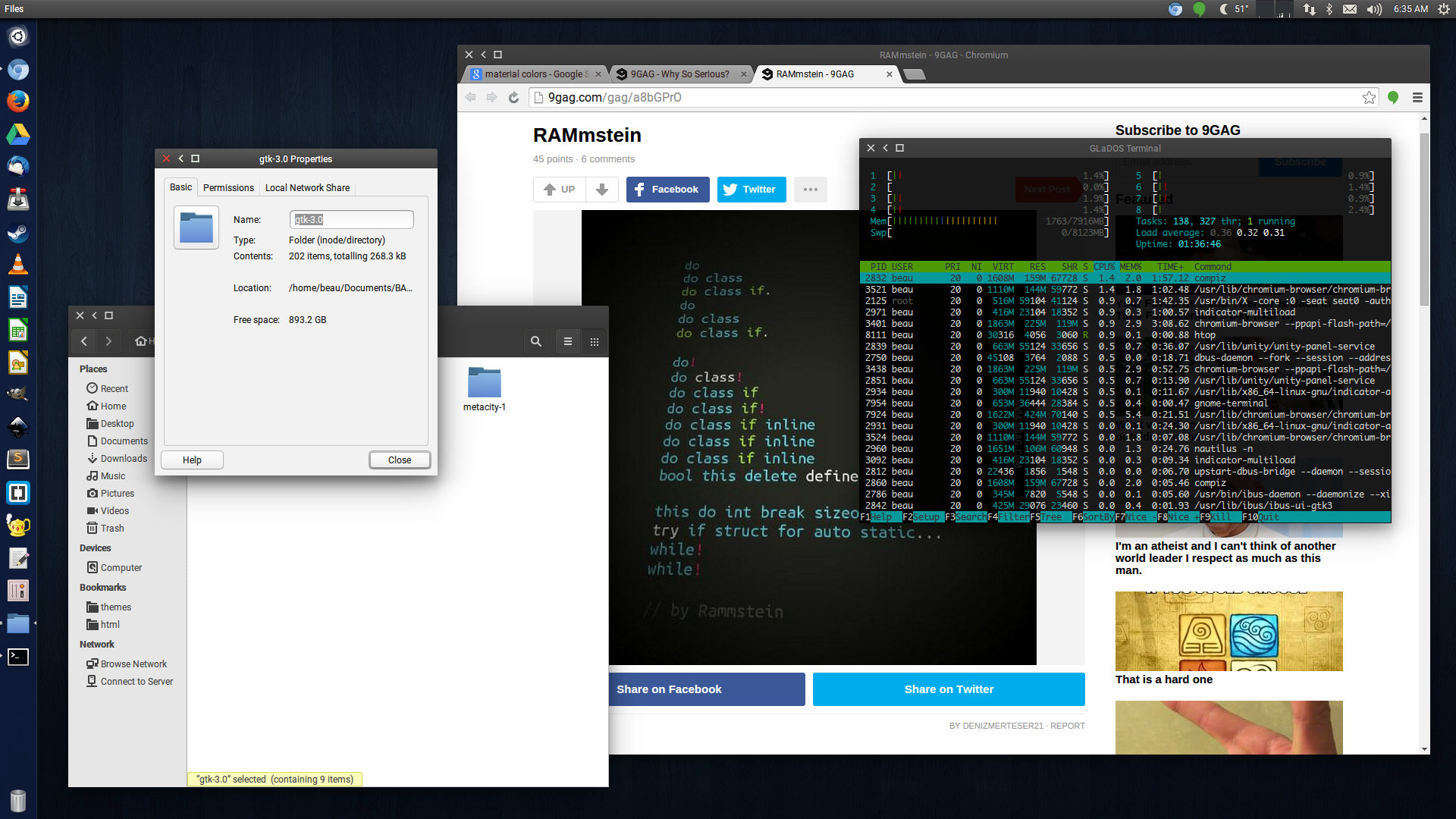Open more share options ellipsis
1456x819 pixels.
[811, 190]
